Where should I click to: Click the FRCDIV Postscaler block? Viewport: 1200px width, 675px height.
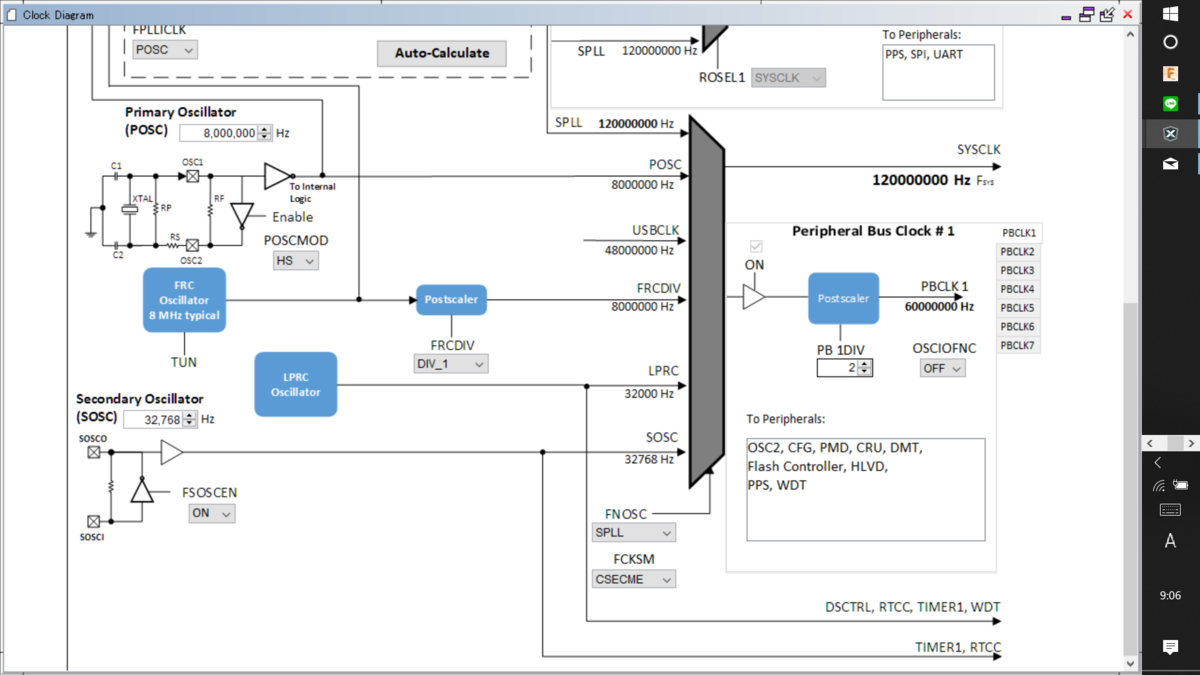click(x=451, y=299)
